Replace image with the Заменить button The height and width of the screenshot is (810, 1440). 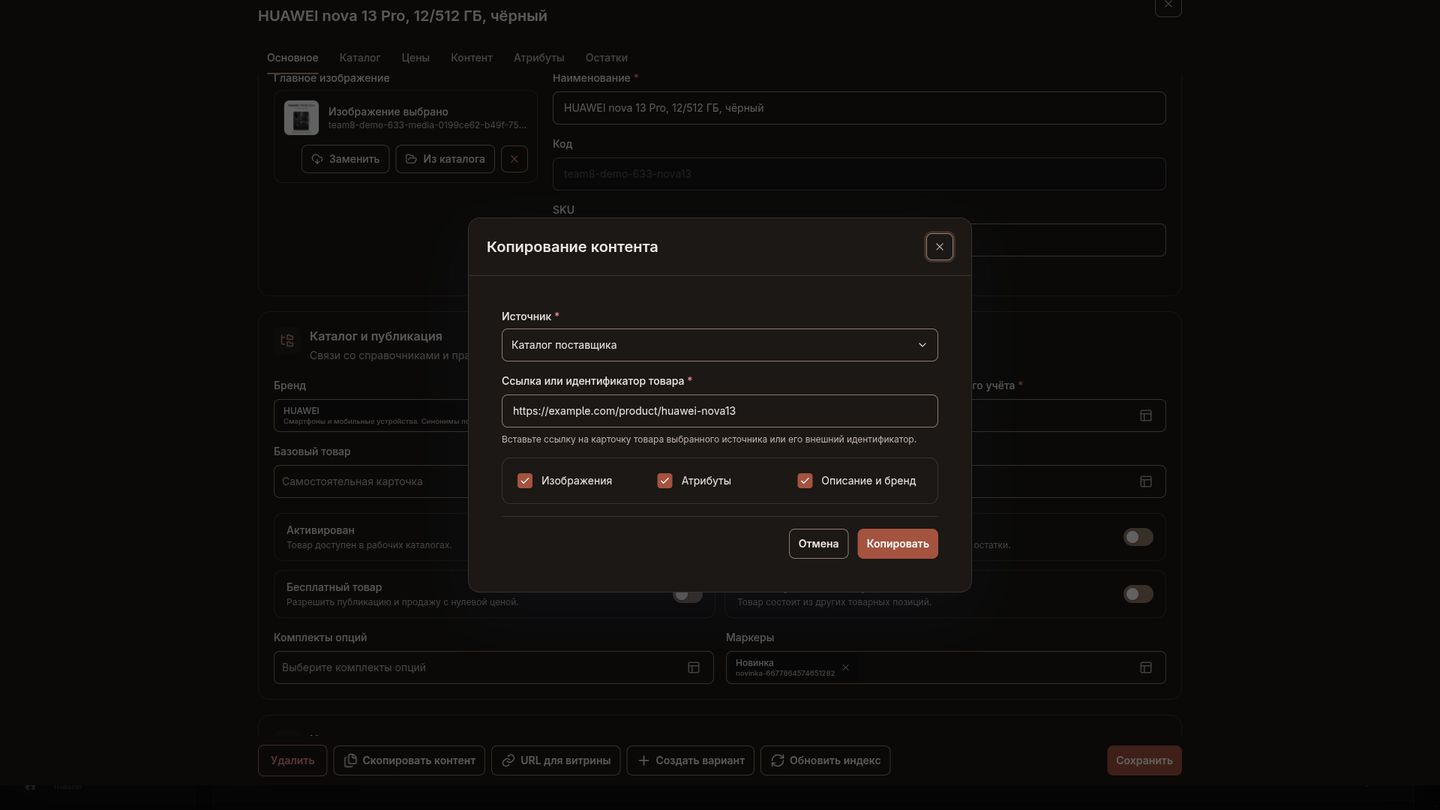tap(345, 159)
